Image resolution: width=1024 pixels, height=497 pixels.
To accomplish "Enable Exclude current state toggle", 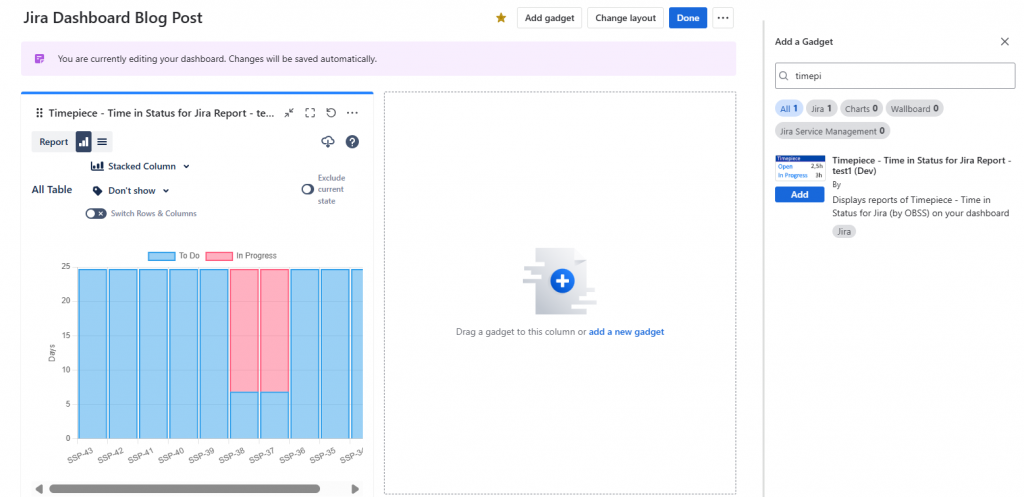I will point(308,189).
